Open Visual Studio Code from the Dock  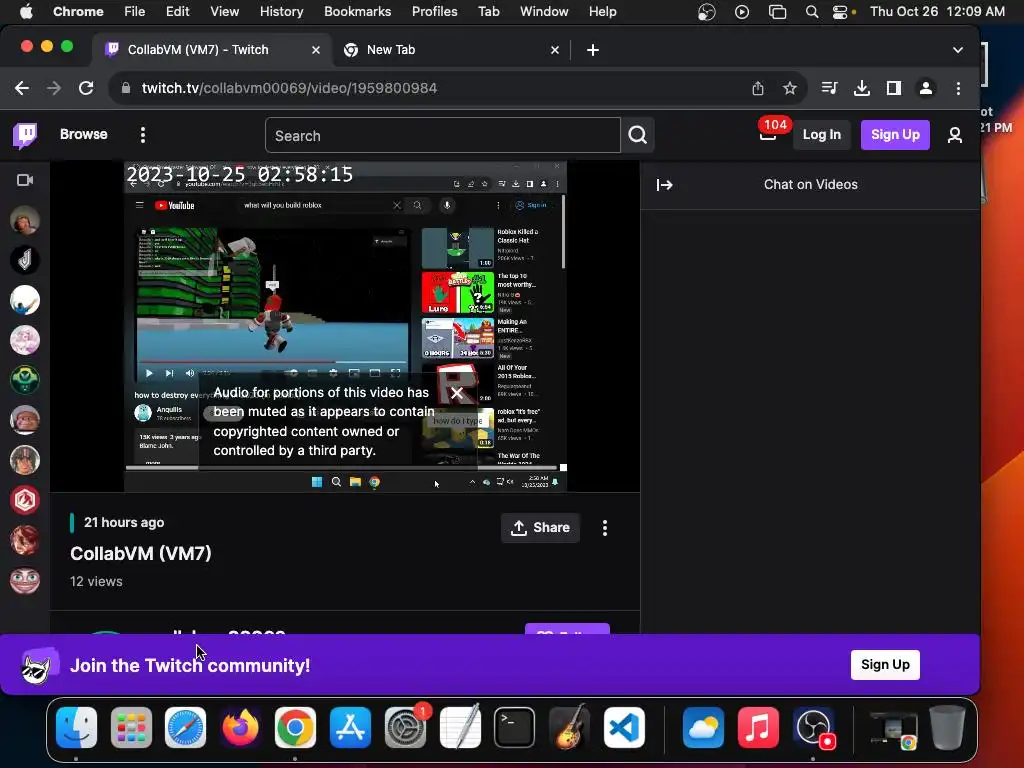624,727
